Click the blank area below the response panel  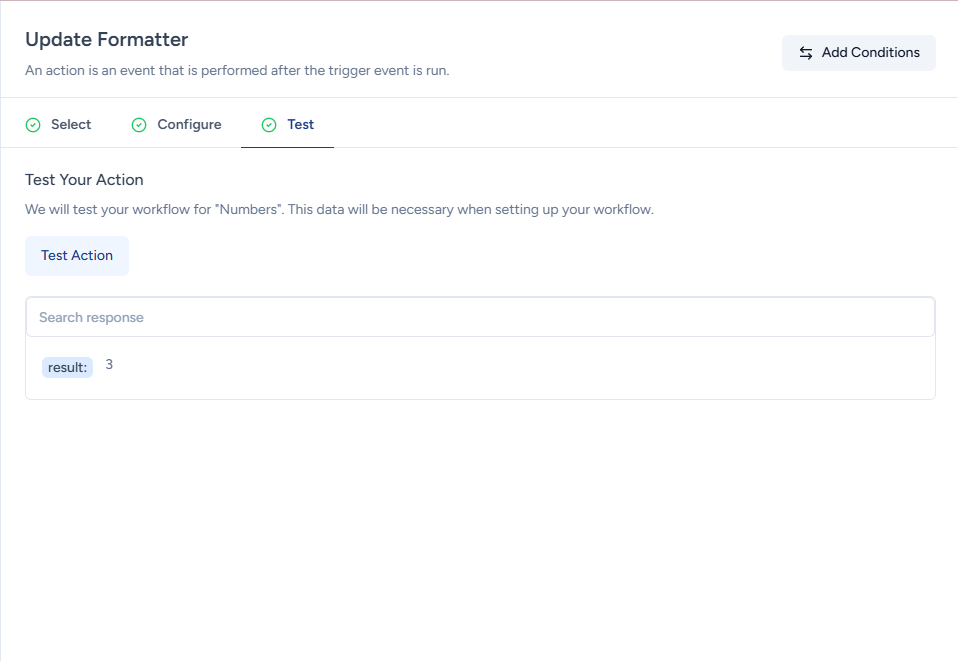coord(480,530)
